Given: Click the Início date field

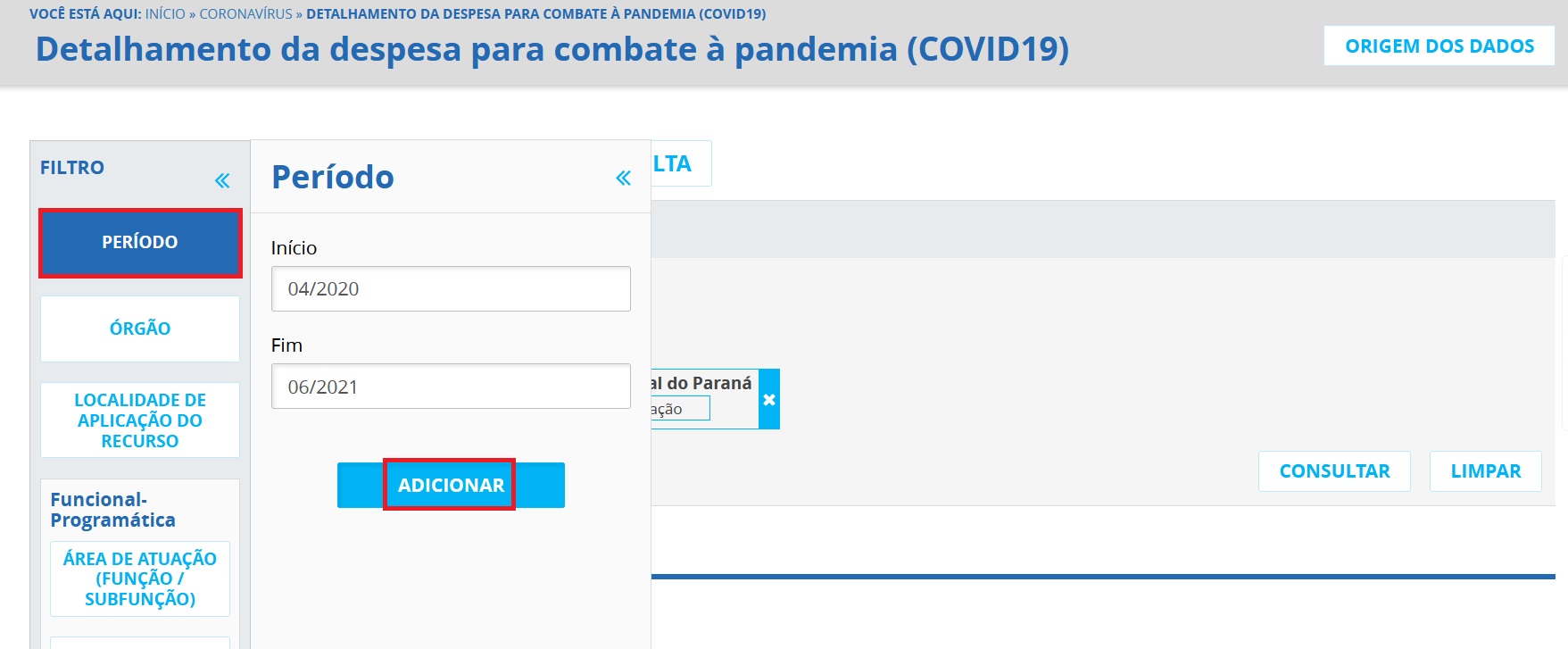Looking at the screenshot, I should coord(451,289).
